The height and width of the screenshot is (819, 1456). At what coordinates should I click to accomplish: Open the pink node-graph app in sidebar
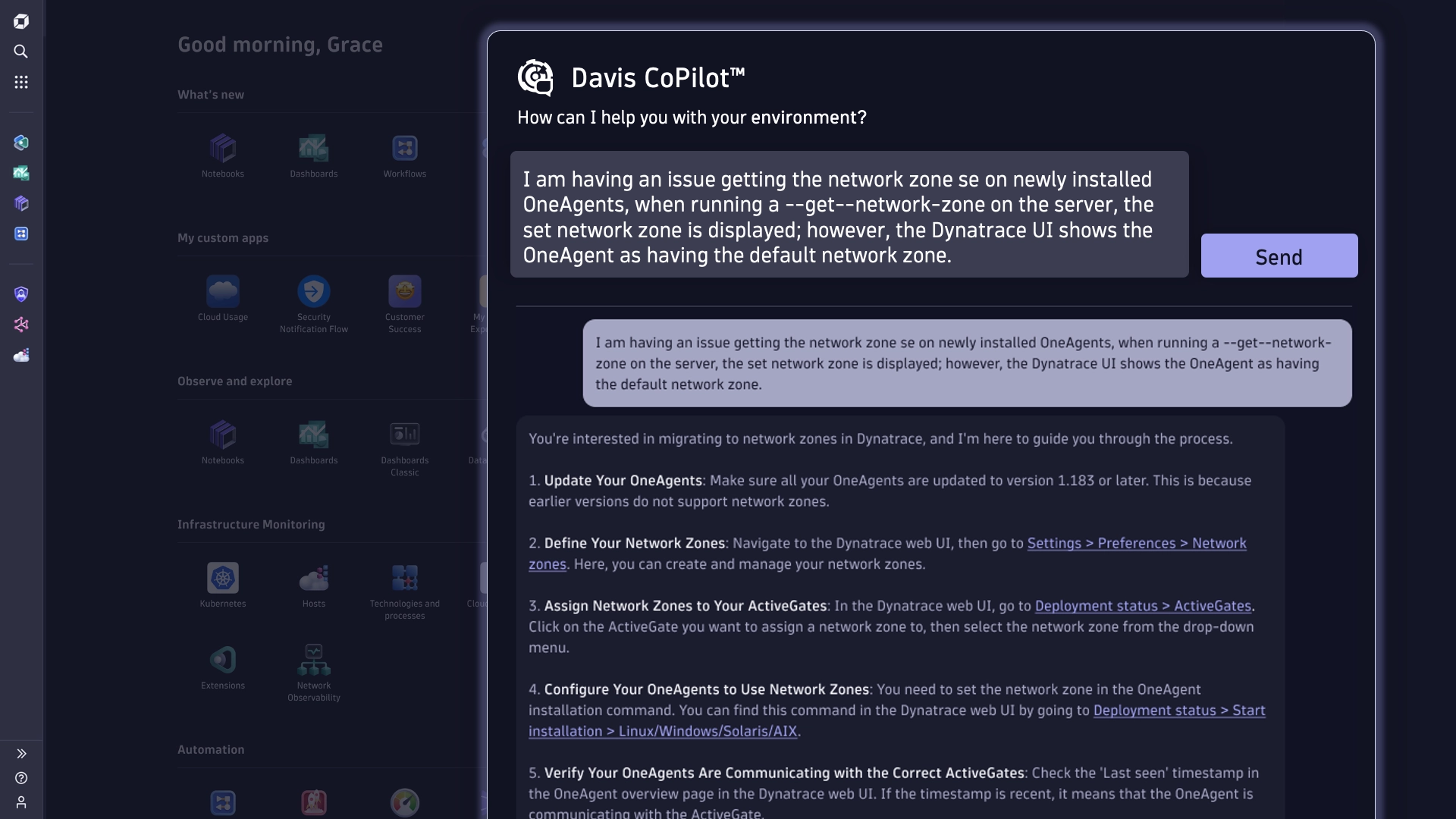coord(21,325)
